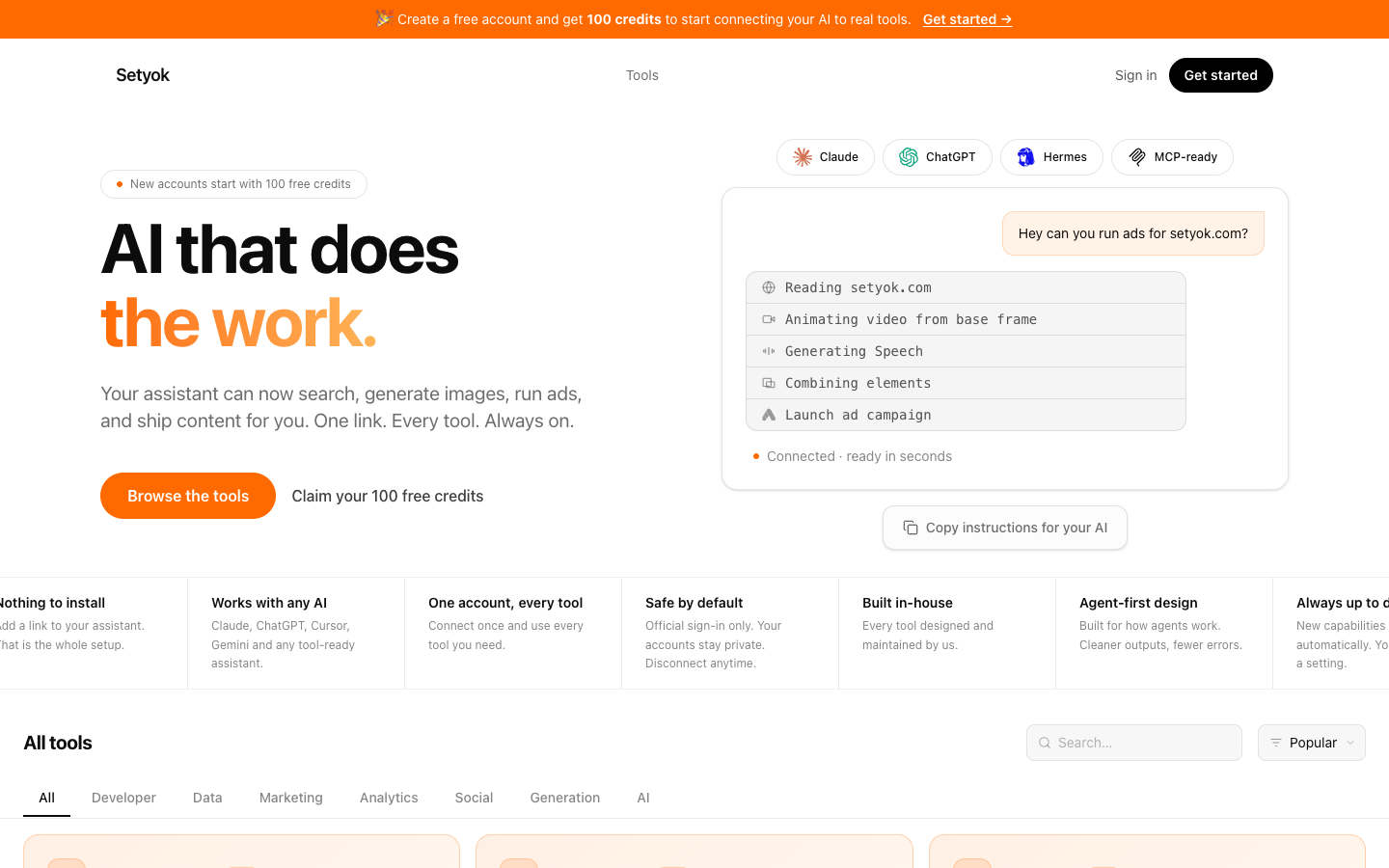Click the 'Animating video from base frame' row
Viewport: 1389px width, 868px height.
966,319
